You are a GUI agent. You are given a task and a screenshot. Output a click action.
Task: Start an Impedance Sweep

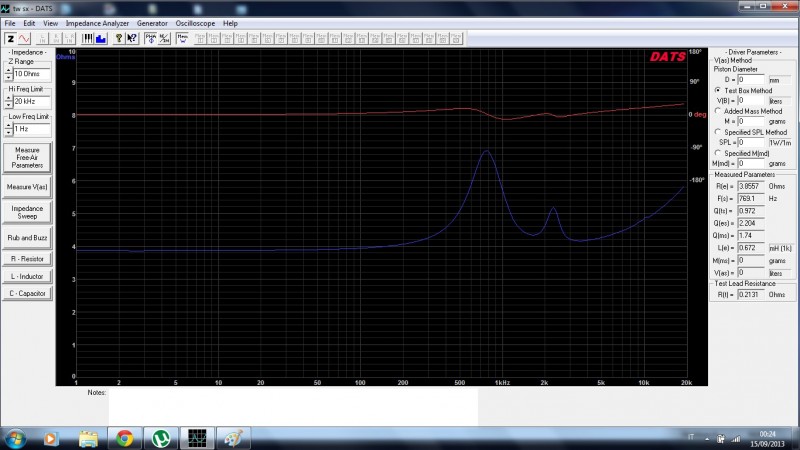27,212
